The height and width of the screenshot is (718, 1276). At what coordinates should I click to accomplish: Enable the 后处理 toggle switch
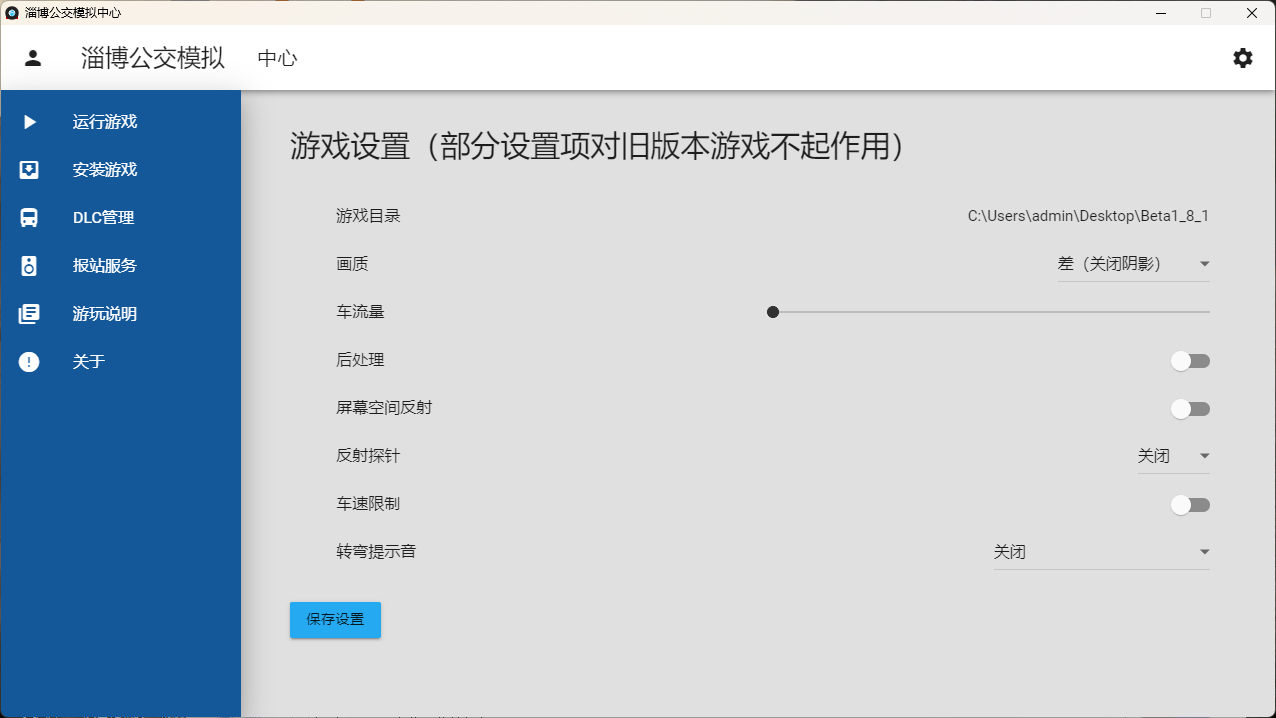(1190, 361)
